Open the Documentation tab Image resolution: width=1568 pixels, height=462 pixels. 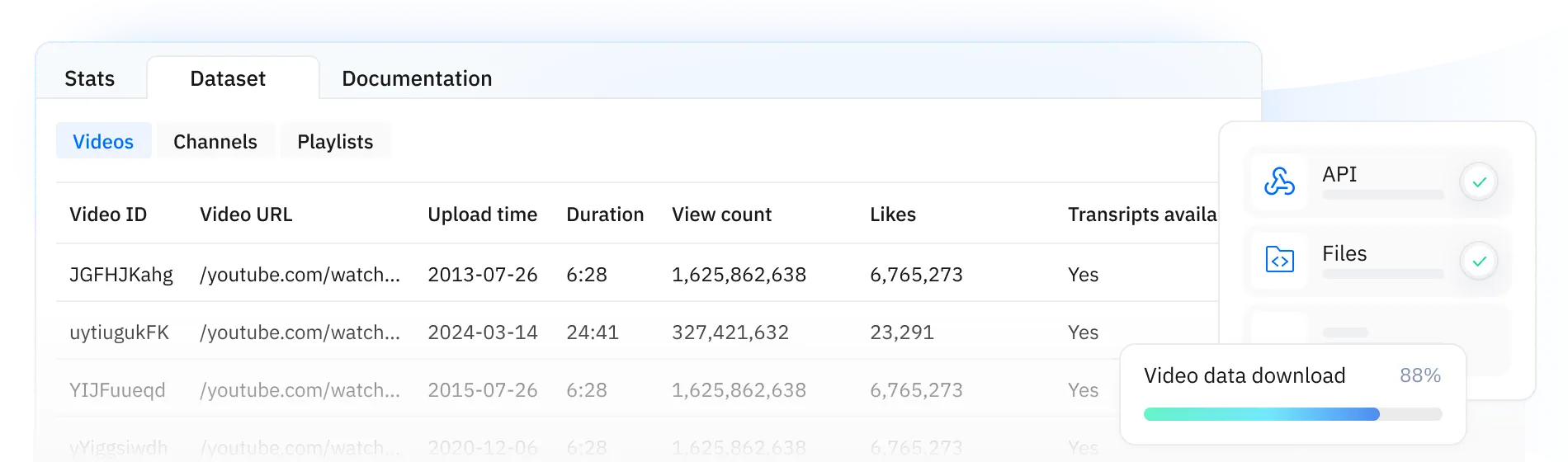pos(417,78)
